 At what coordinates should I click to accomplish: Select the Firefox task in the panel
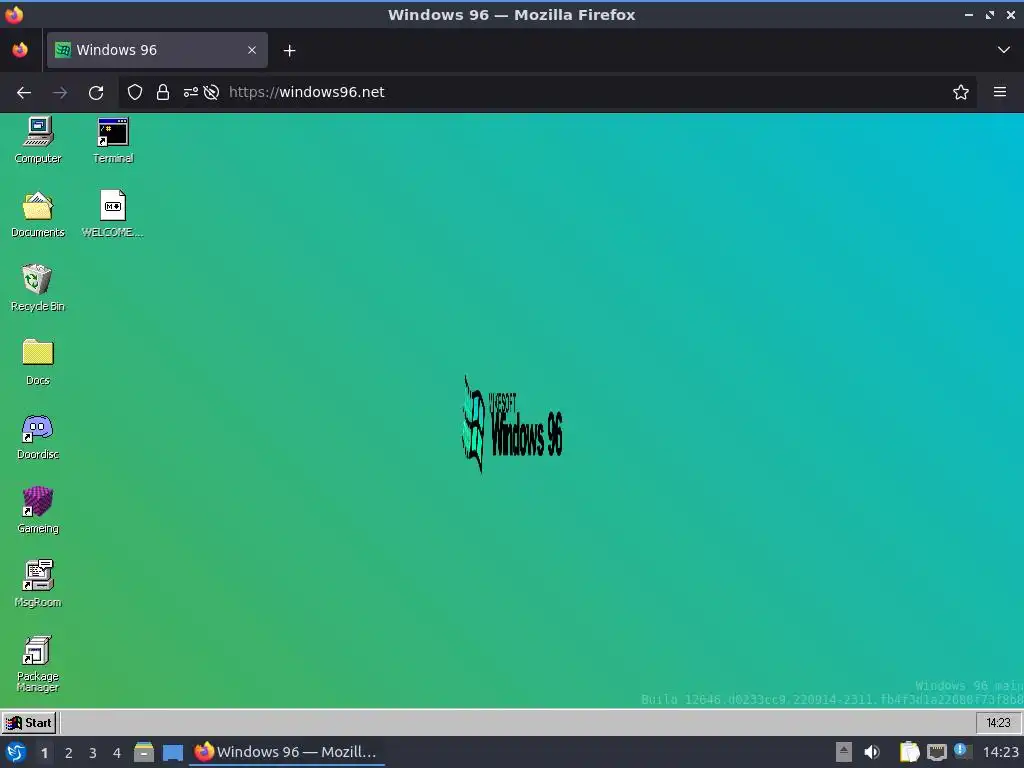click(287, 752)
